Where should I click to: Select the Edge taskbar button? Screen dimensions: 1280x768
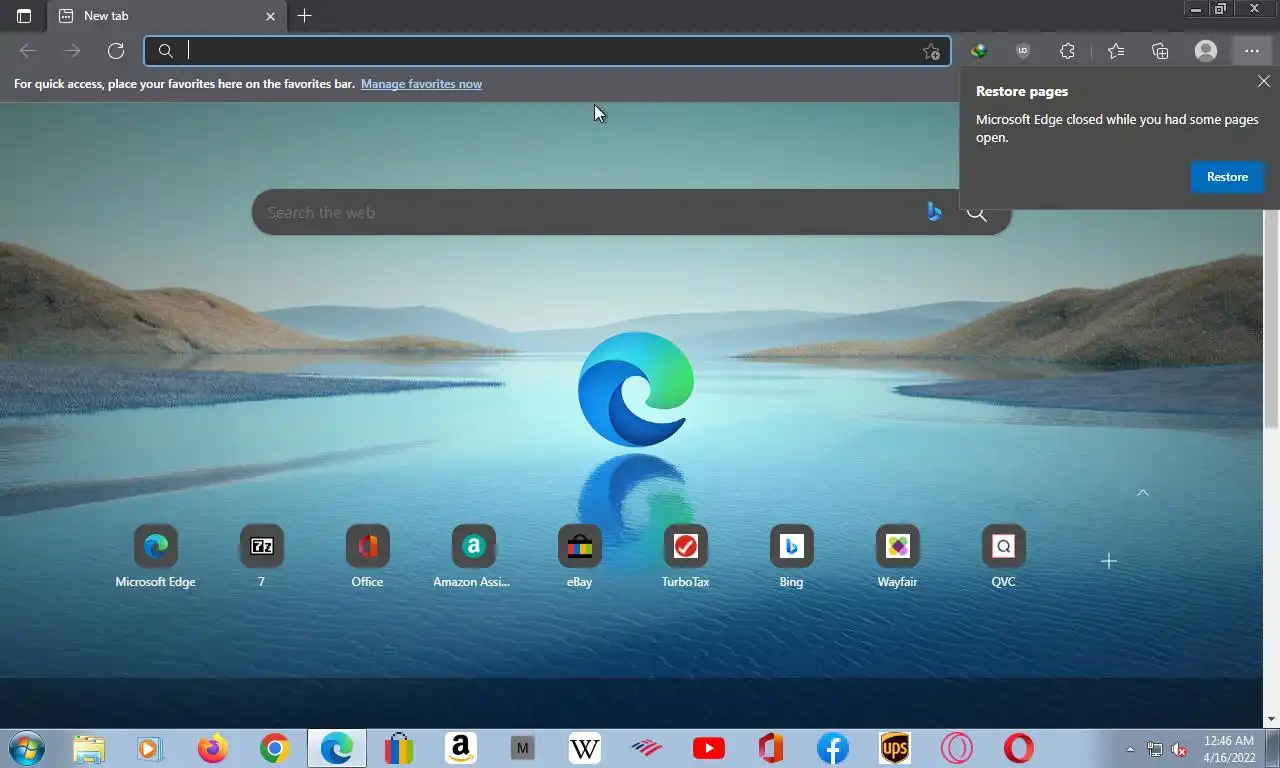337,748
